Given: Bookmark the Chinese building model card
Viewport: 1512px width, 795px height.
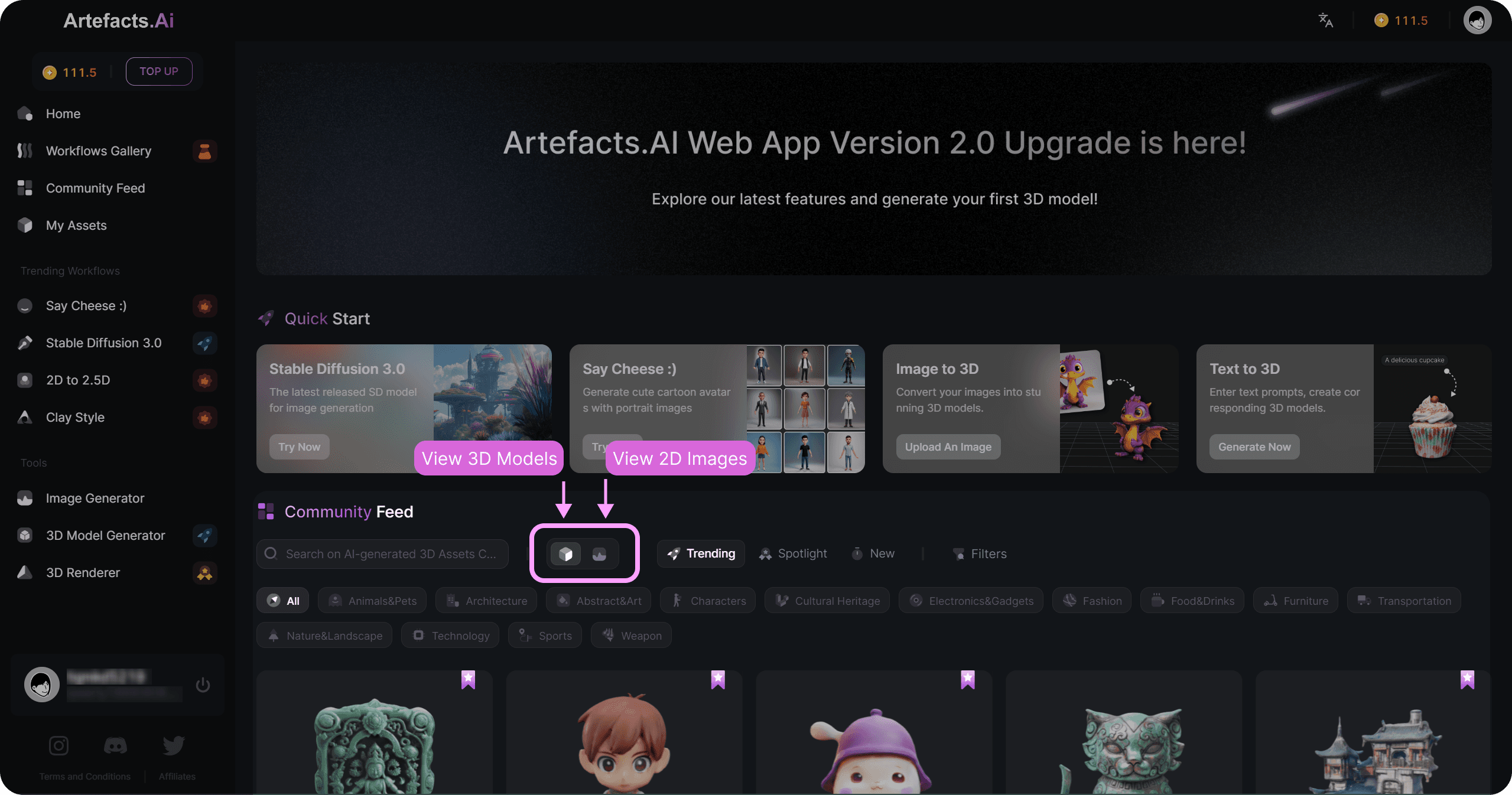Looking at the screenshot, I should pos(1468,680).
